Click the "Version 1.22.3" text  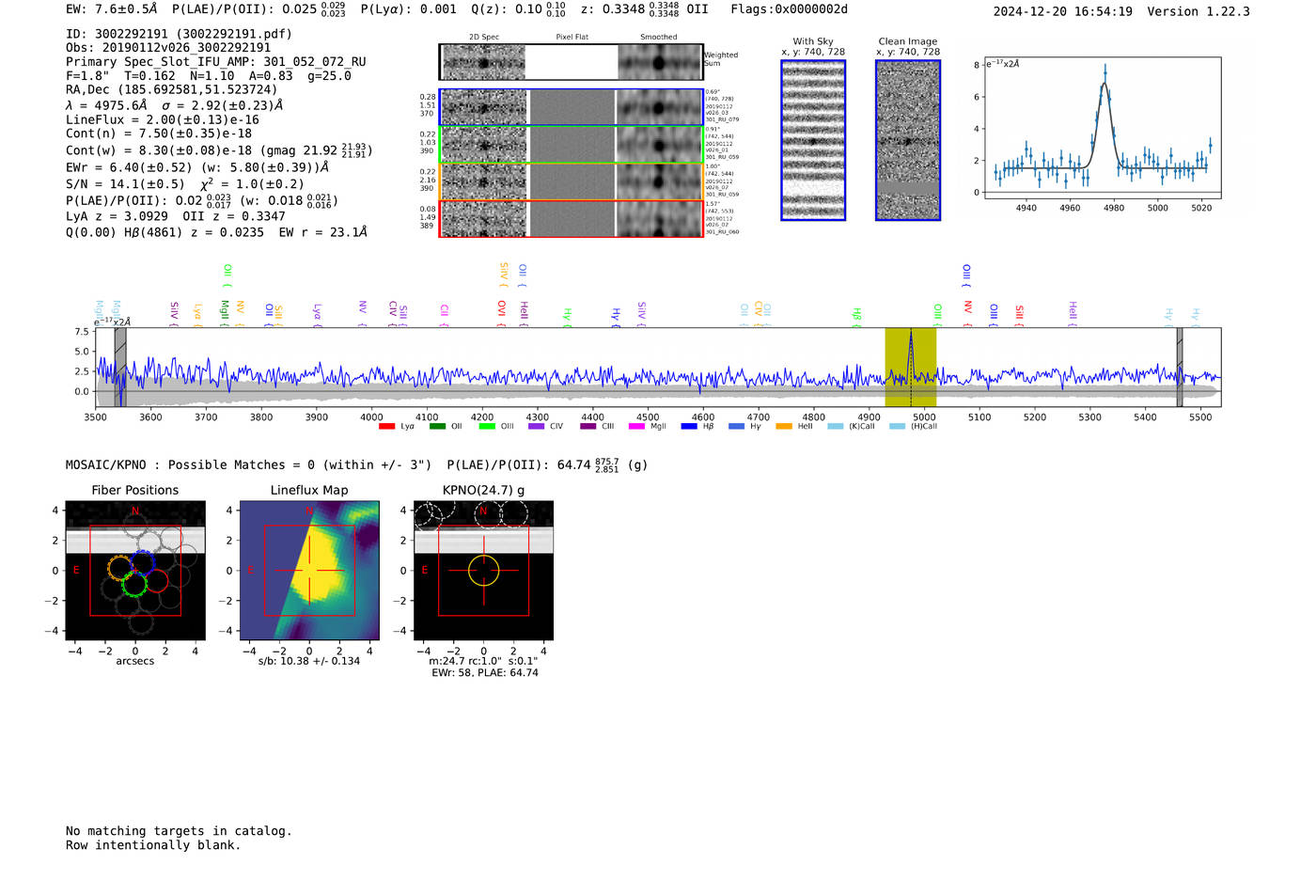point(1198,12)
